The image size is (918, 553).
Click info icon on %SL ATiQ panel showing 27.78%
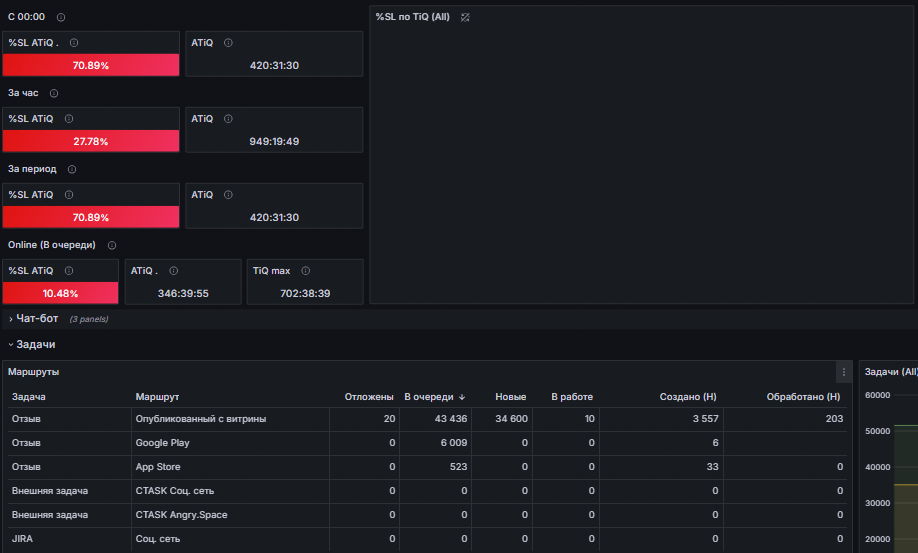69,119
